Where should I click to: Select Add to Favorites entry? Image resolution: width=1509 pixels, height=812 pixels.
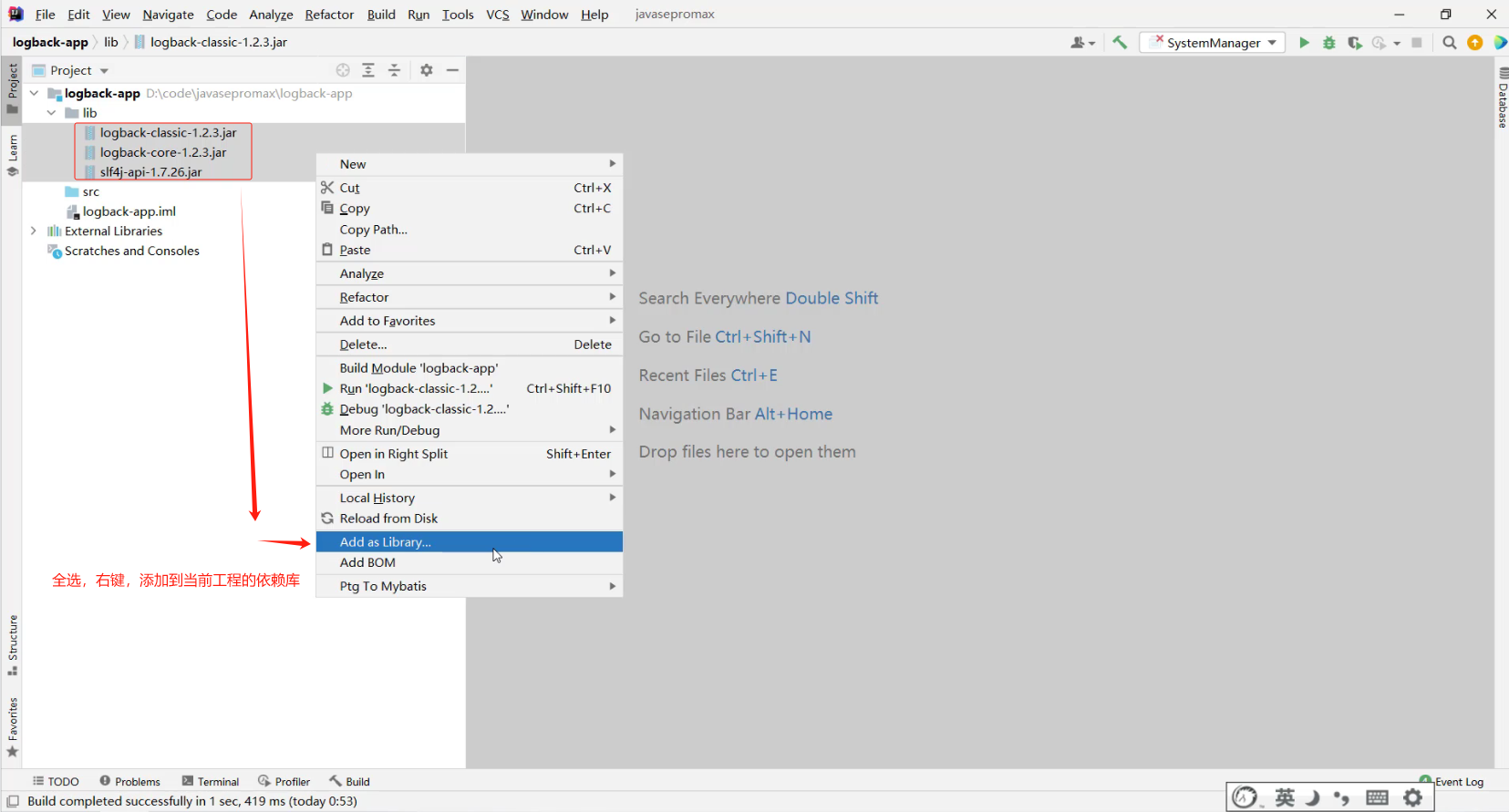point(469,321)
